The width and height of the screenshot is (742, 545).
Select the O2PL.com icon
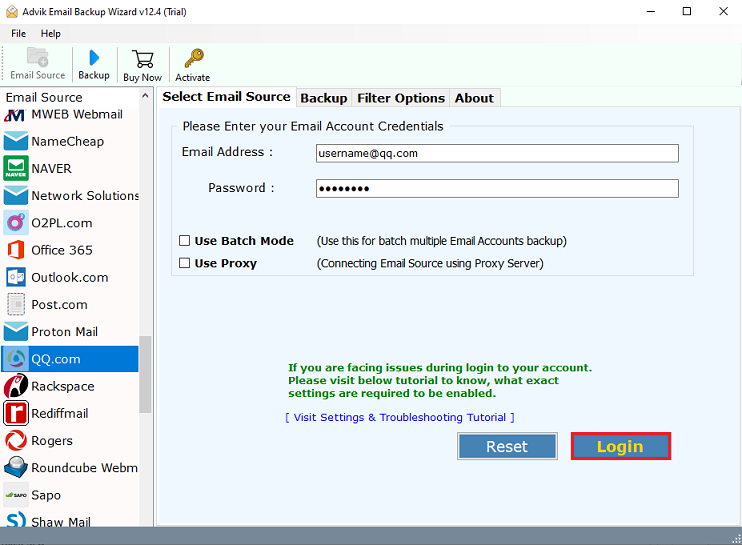(16, 223)
